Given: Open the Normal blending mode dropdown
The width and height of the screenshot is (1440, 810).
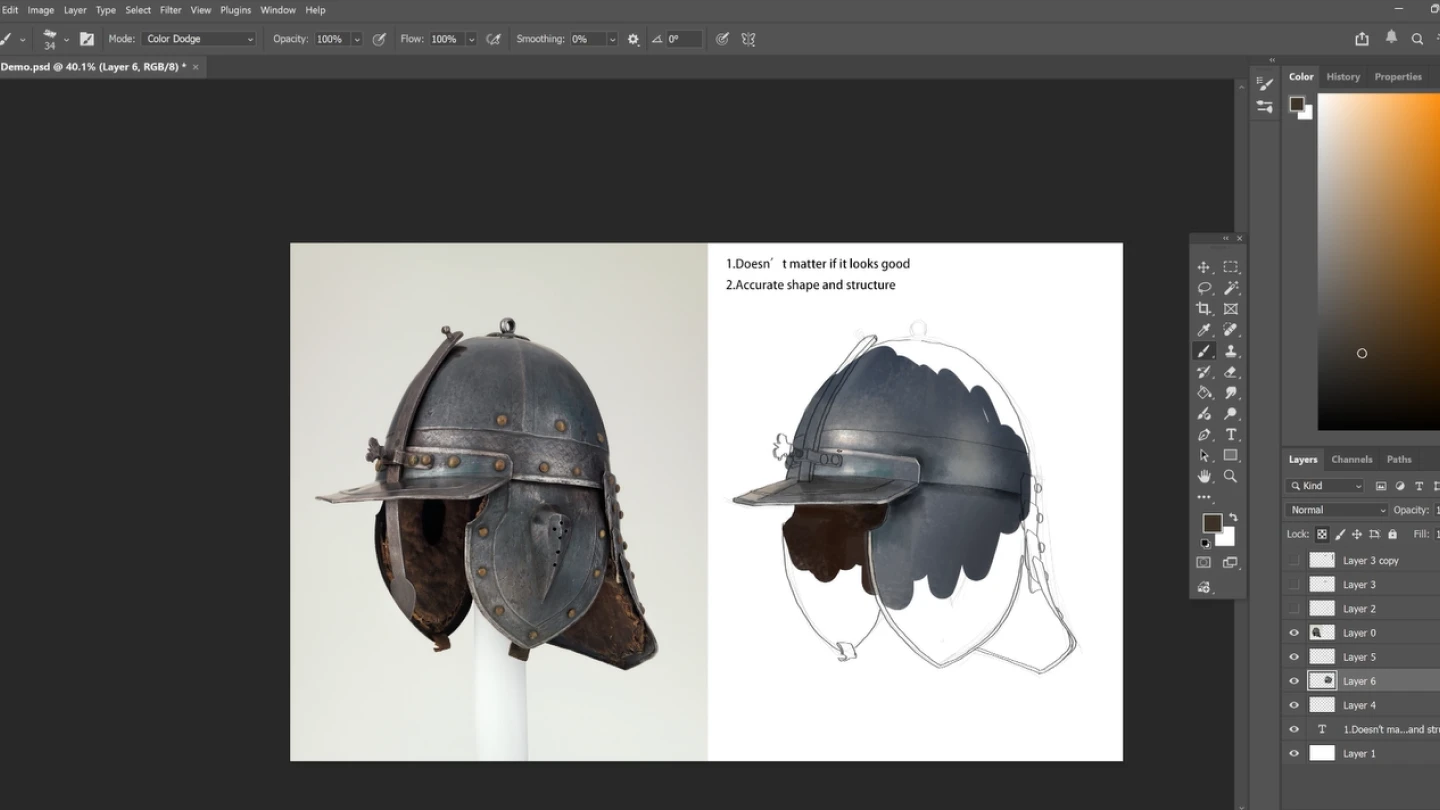Looking at the screenshot, I should point(1335,510).
